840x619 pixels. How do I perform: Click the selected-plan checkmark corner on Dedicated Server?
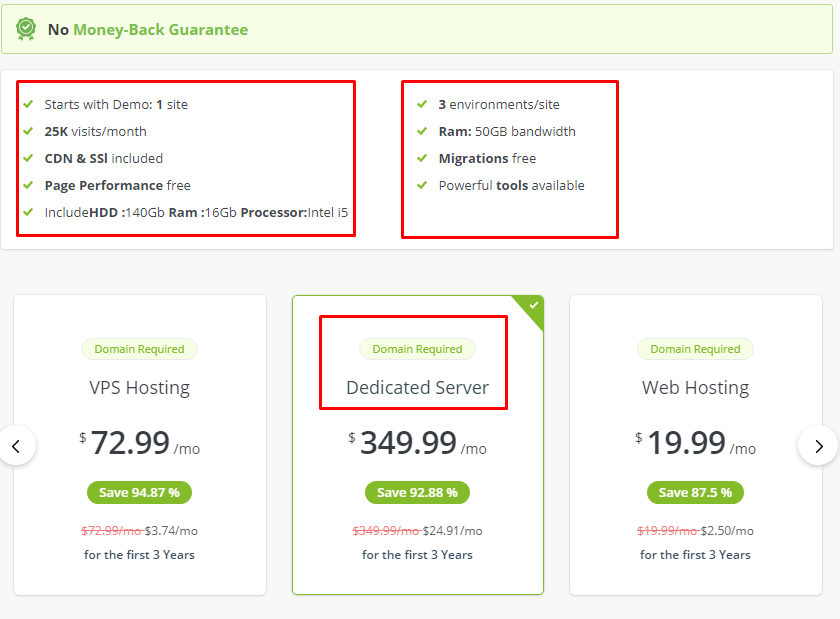(x=533, y=305)
